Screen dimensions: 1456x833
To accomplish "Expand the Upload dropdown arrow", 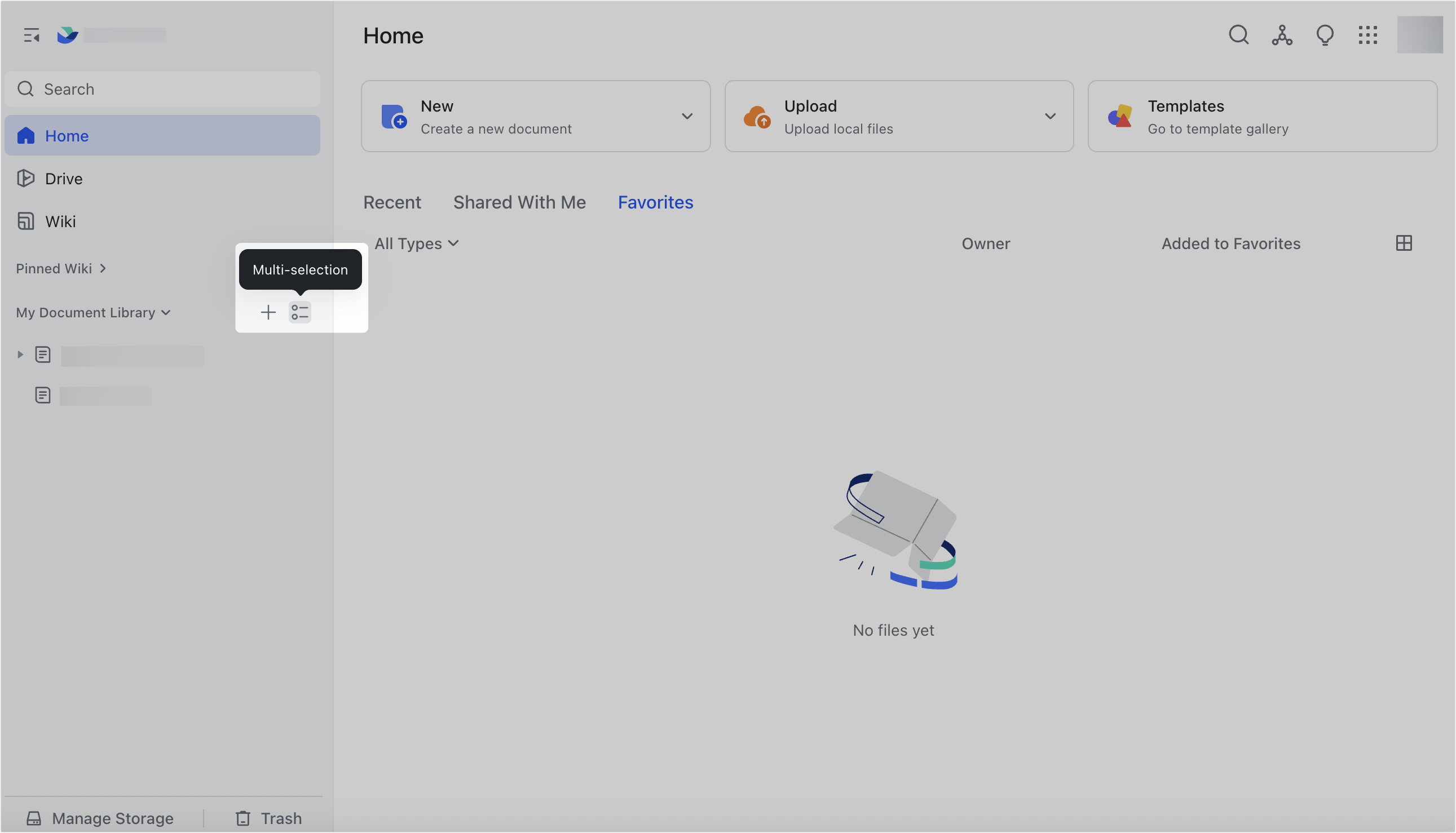I will 1050,116.
